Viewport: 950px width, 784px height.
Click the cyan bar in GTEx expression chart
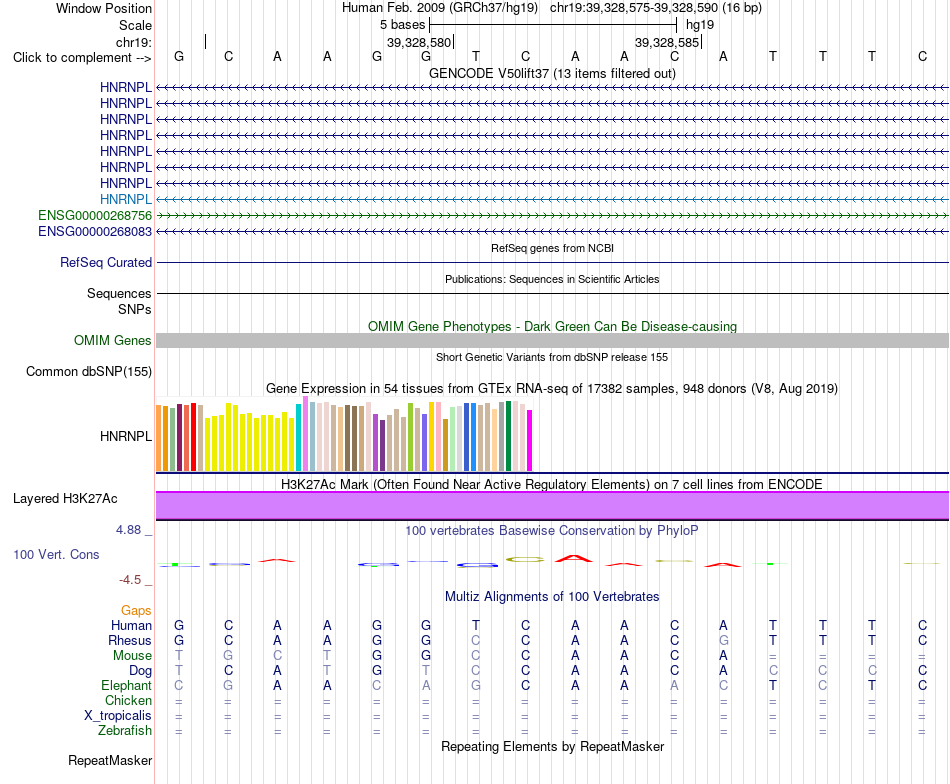click(x=299, y=437)
